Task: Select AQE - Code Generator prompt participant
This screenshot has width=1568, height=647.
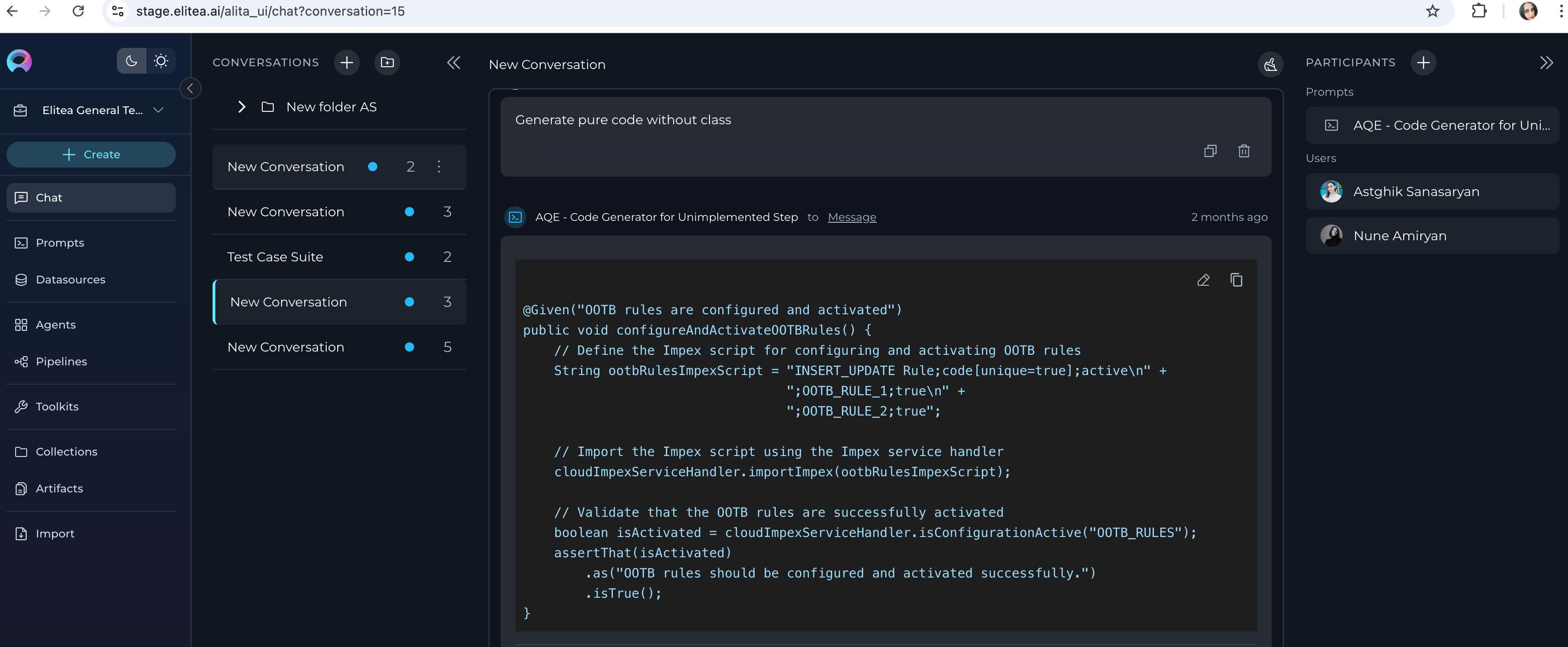Action: [1432, 125]
